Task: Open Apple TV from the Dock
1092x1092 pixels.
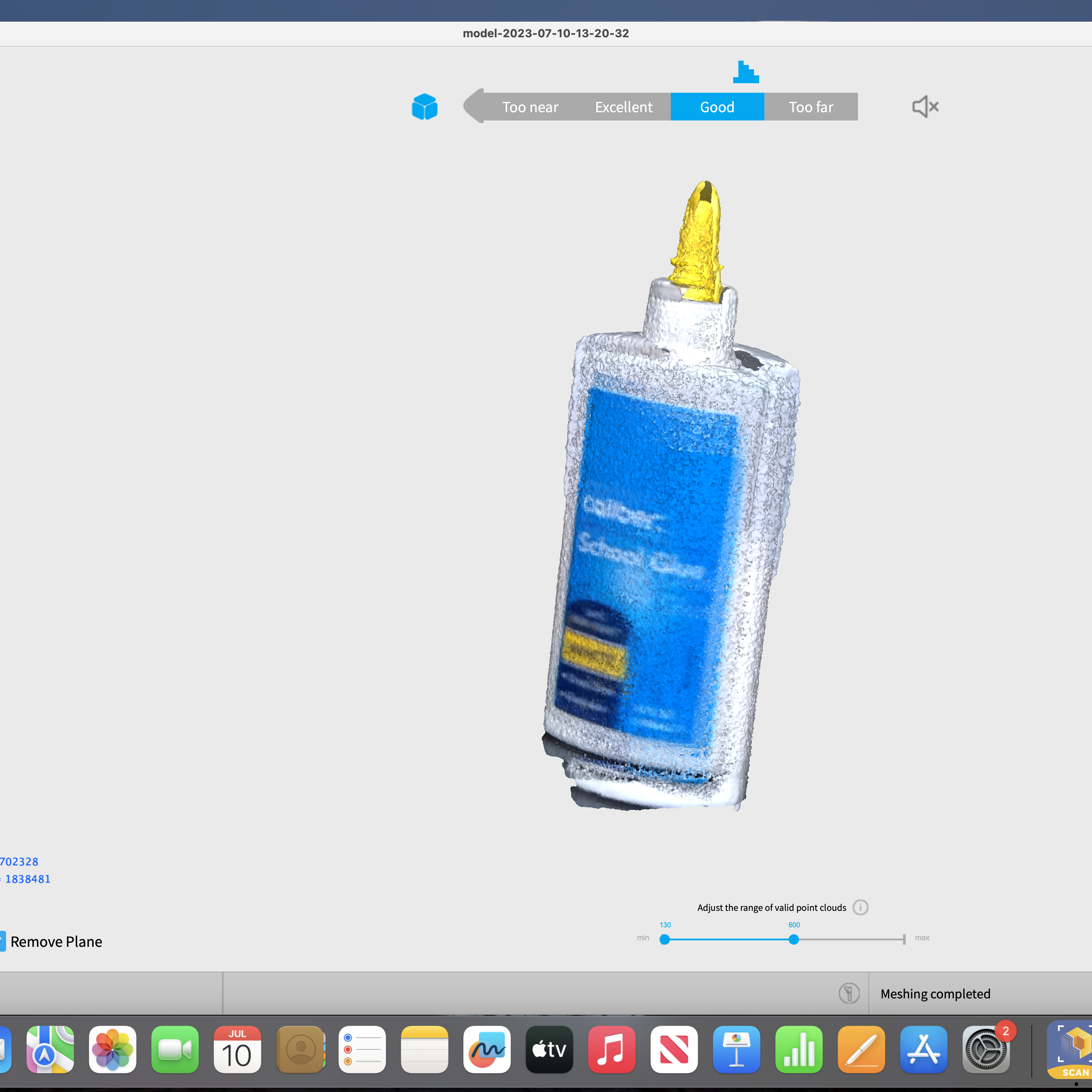Action: pyautogui.click(x=549, y=1050)
